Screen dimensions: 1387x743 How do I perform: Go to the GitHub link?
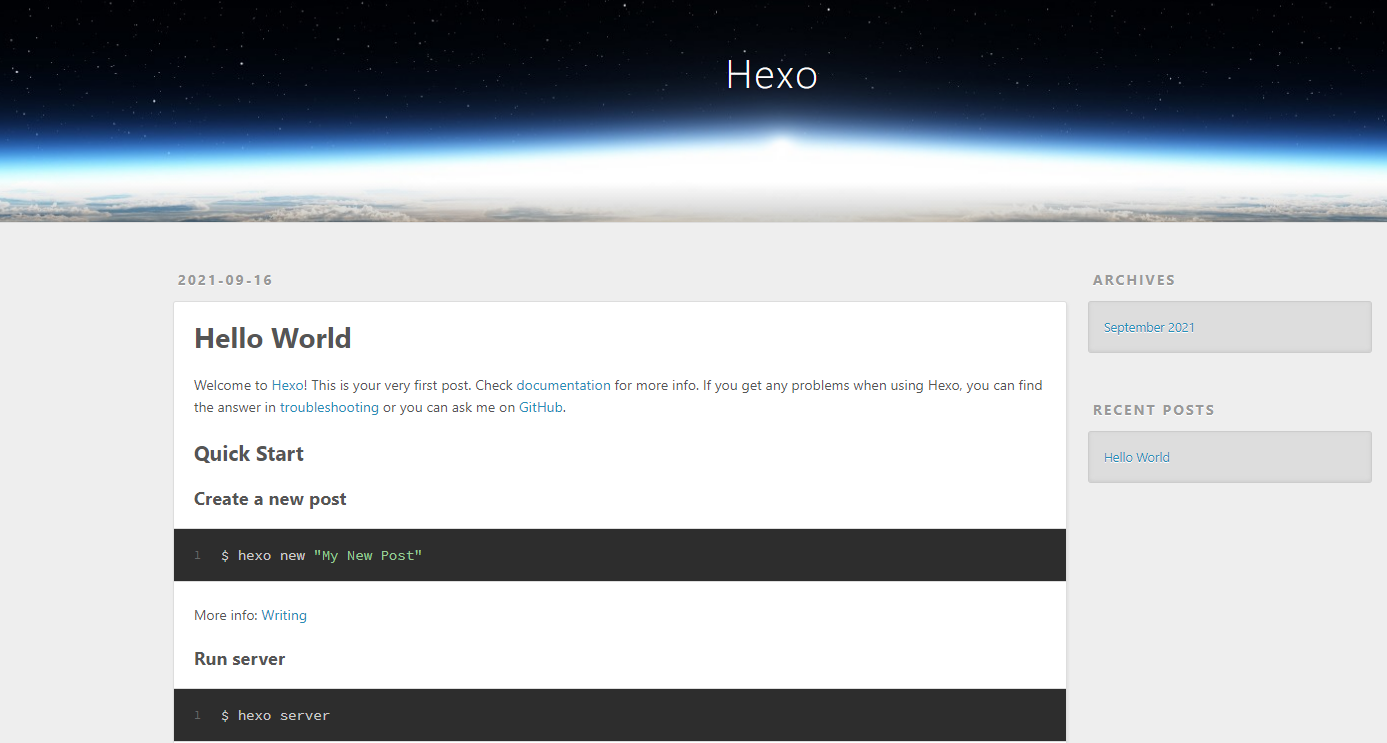(540, 408)
